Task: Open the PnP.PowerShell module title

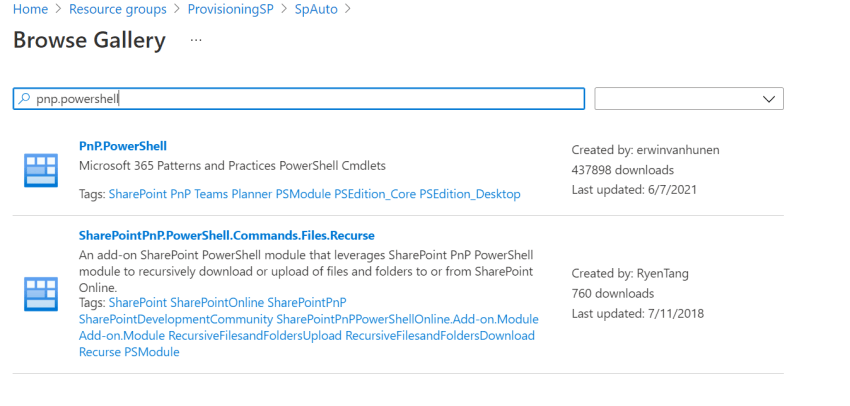Action: [x=122, y=146]
